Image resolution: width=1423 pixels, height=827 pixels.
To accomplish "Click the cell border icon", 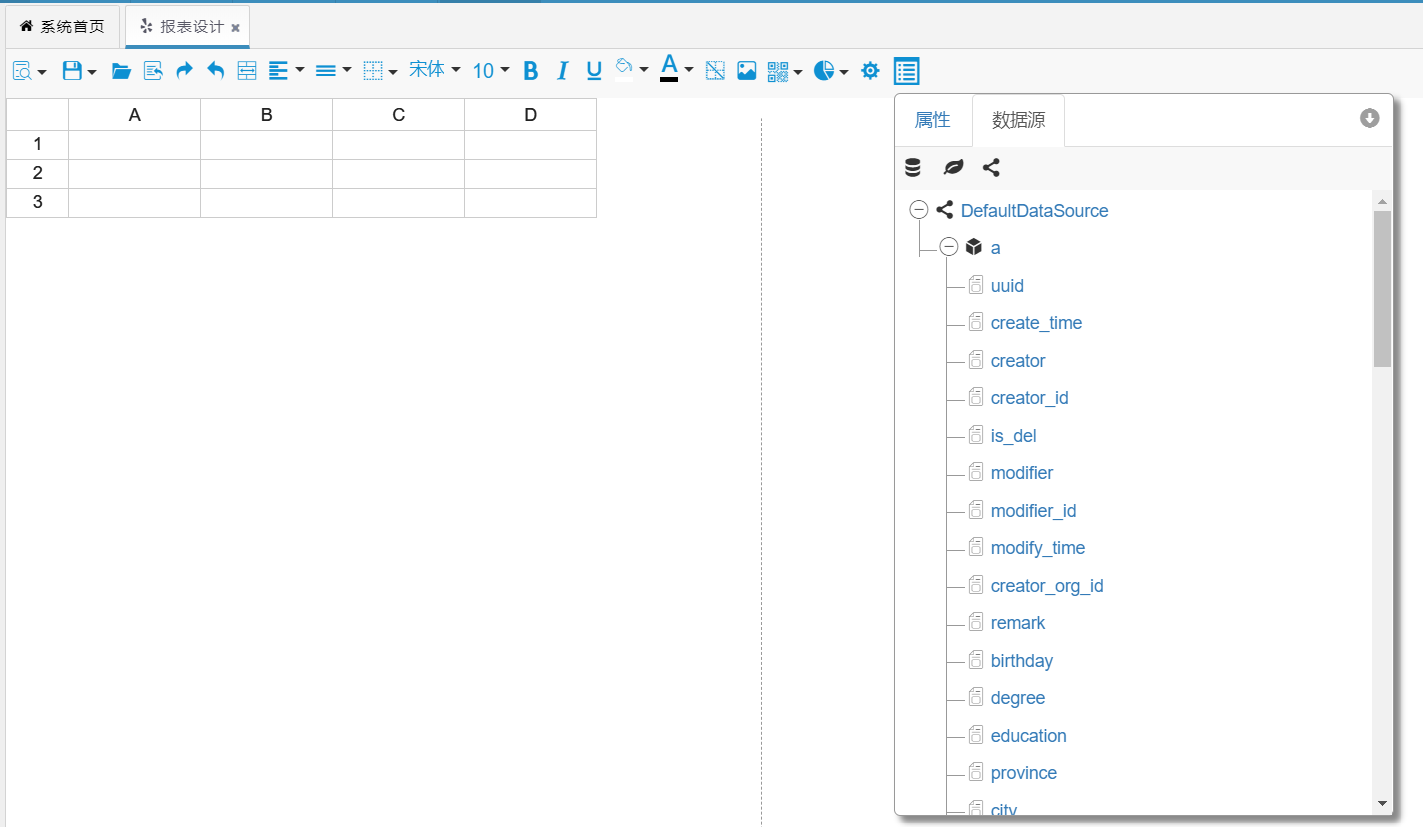I will pos(373,71).
